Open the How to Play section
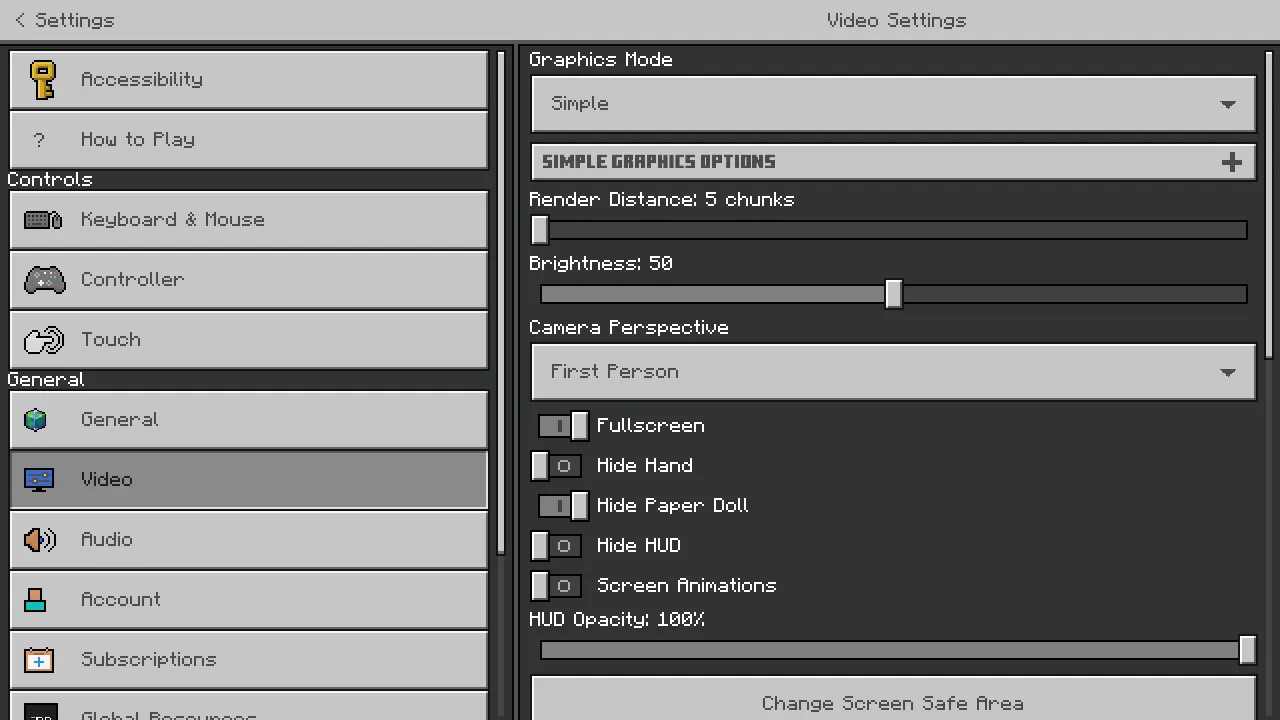This screenshot has height=720, width=1280. click(248, 140)
